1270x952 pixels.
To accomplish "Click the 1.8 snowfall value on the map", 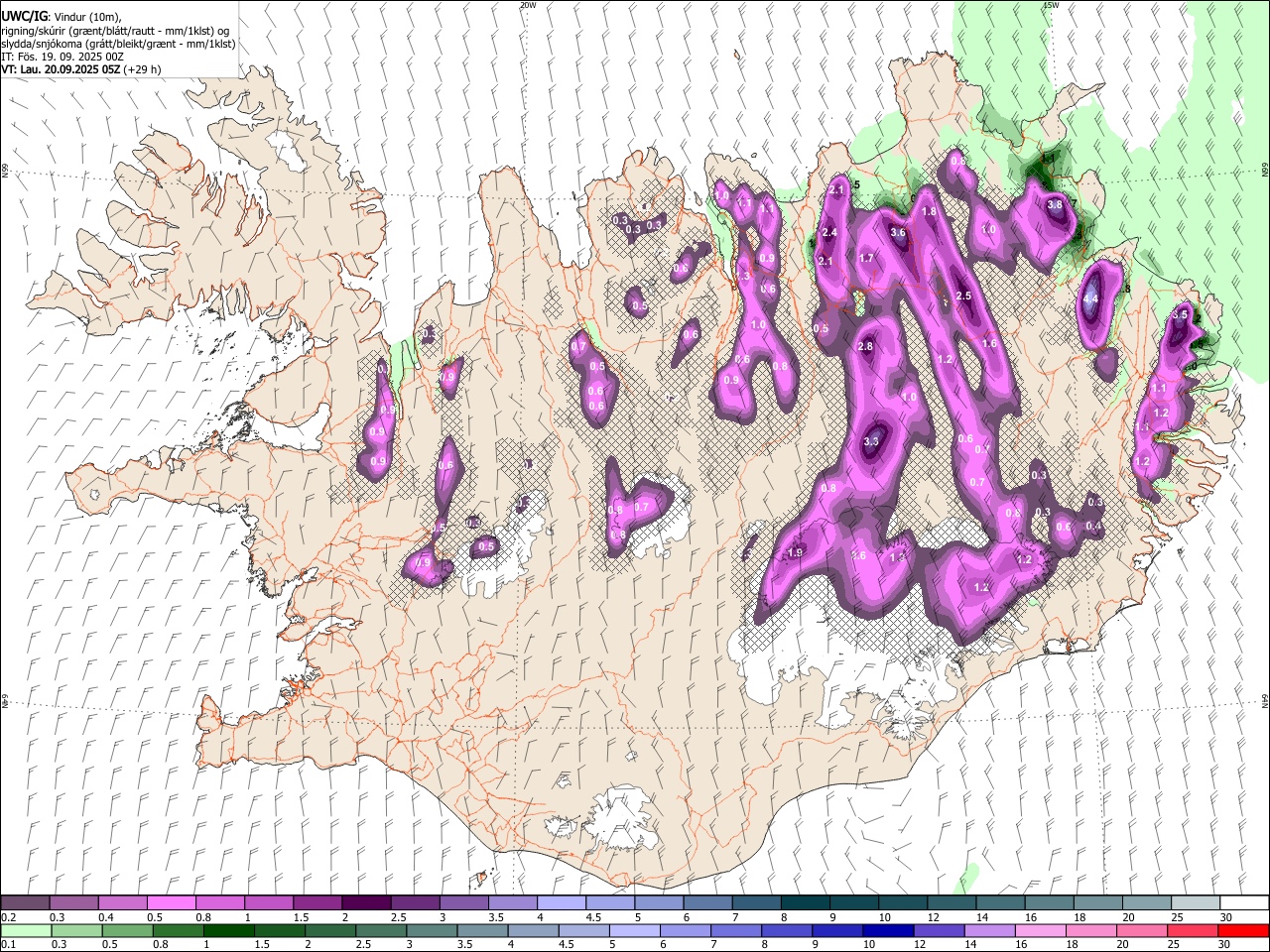I will coord(930,211).
